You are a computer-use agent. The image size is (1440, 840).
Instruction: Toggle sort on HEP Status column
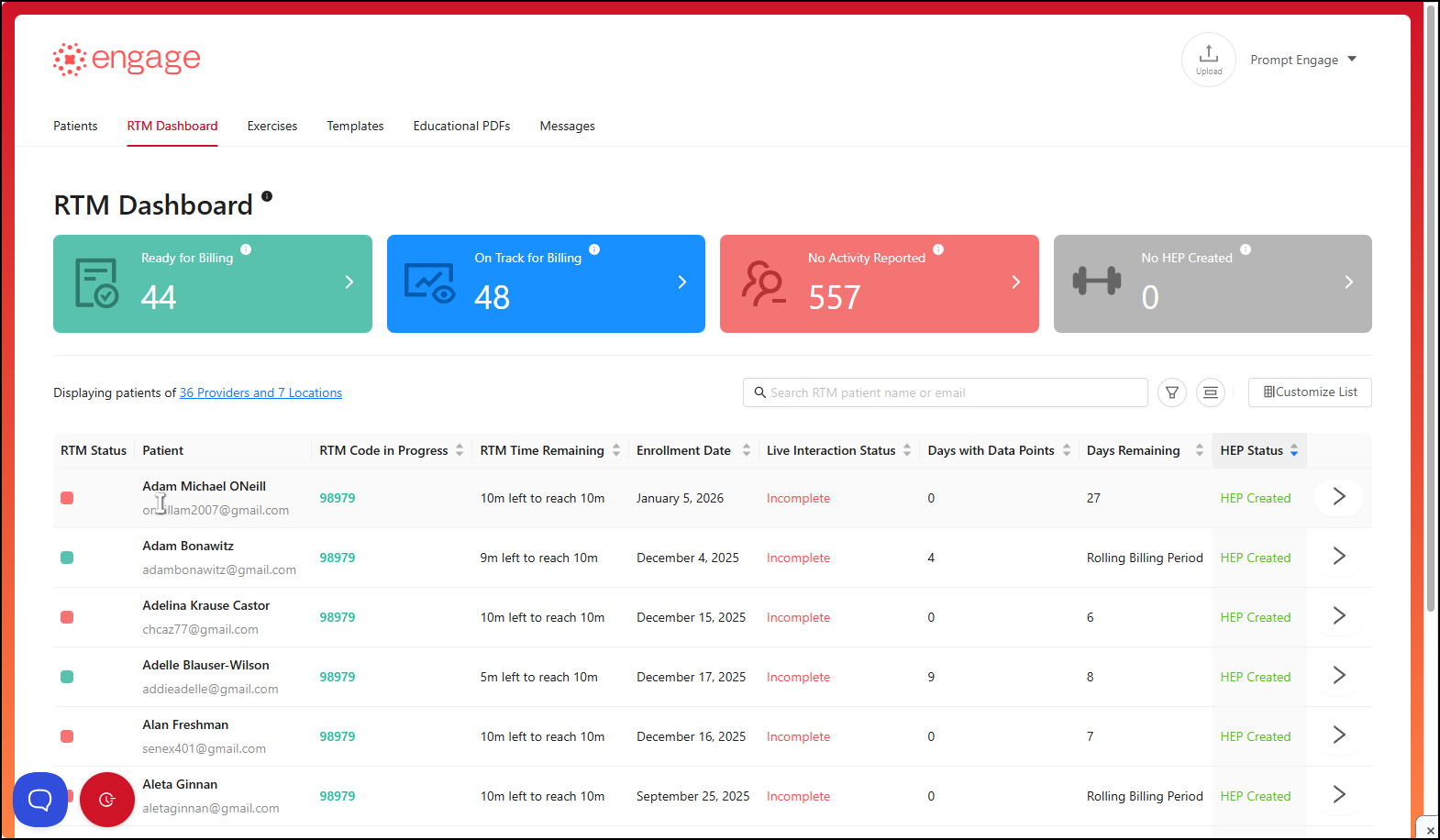[1294, 450]
